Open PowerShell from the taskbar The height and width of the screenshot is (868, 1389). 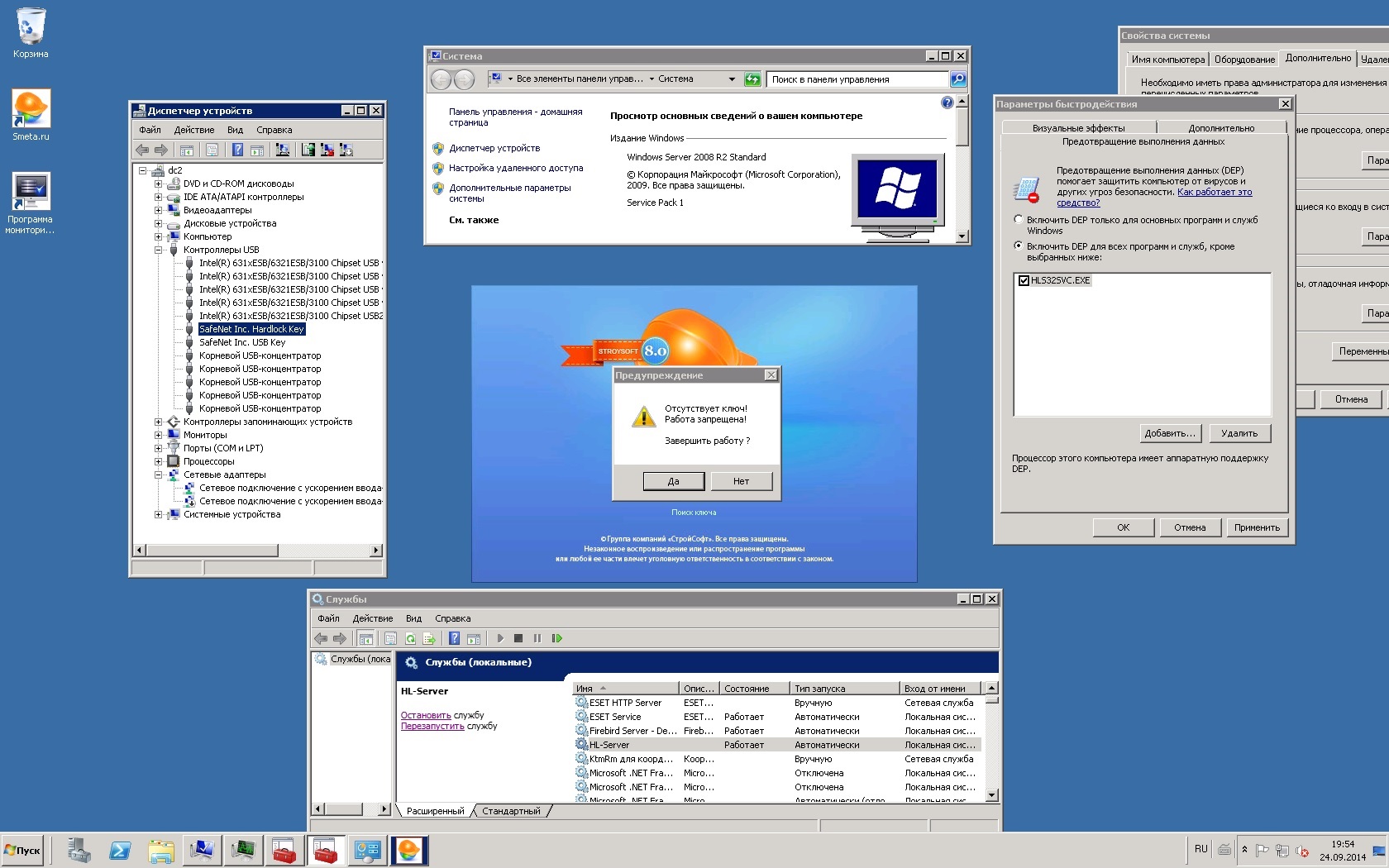(120, 850)
